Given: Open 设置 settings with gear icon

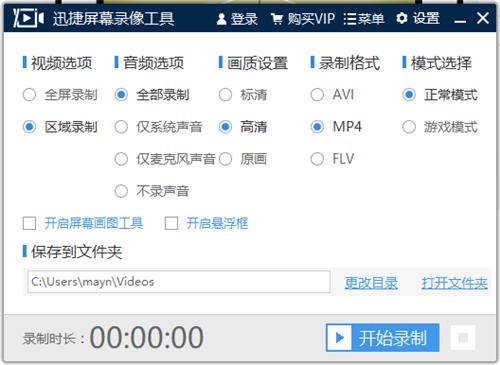Looking at the screenshot, I should coord(418,18).
